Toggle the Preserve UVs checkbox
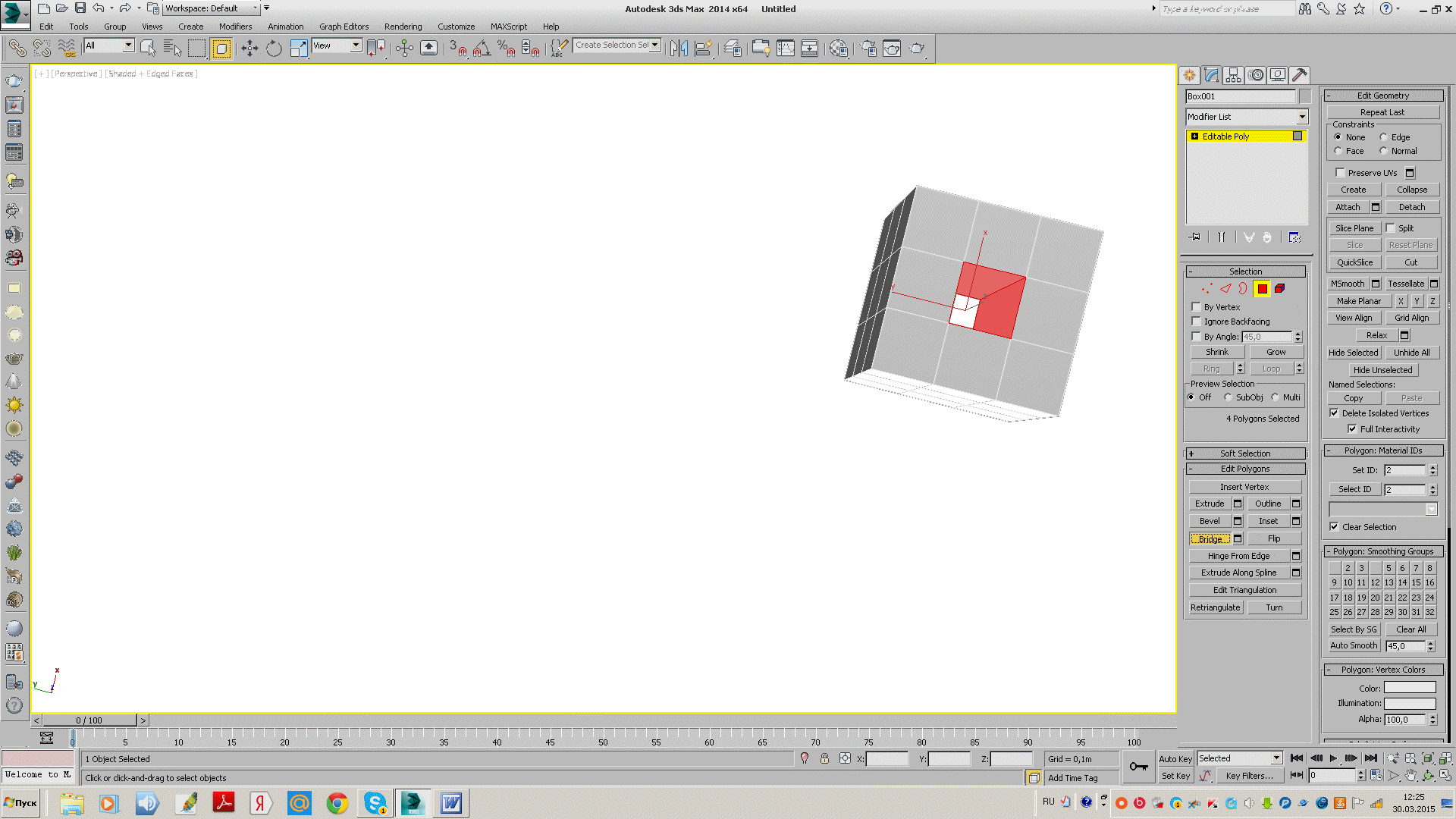Image resolution: width=1456 pixels, height=819 pixels. 1340,173
